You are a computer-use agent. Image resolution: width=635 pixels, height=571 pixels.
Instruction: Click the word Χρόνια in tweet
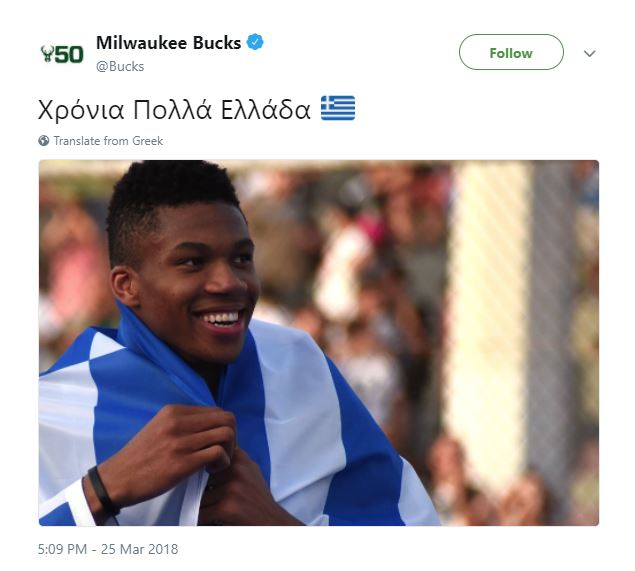pyautogui.click(x=81, y=110)
